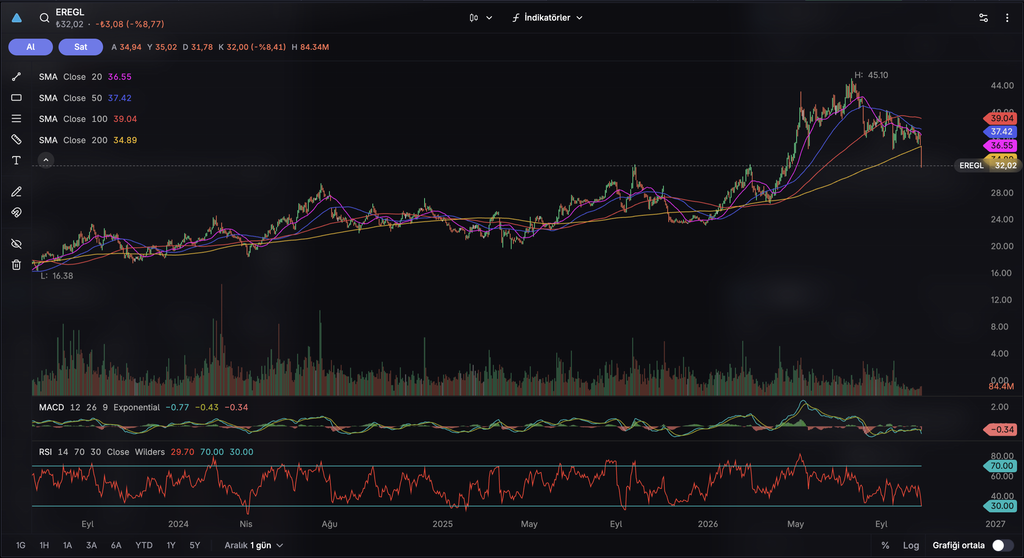Click the L: 16.38 low price marker
The height and width of the screenshot is (558, 1024).
(x=57, y=276)
